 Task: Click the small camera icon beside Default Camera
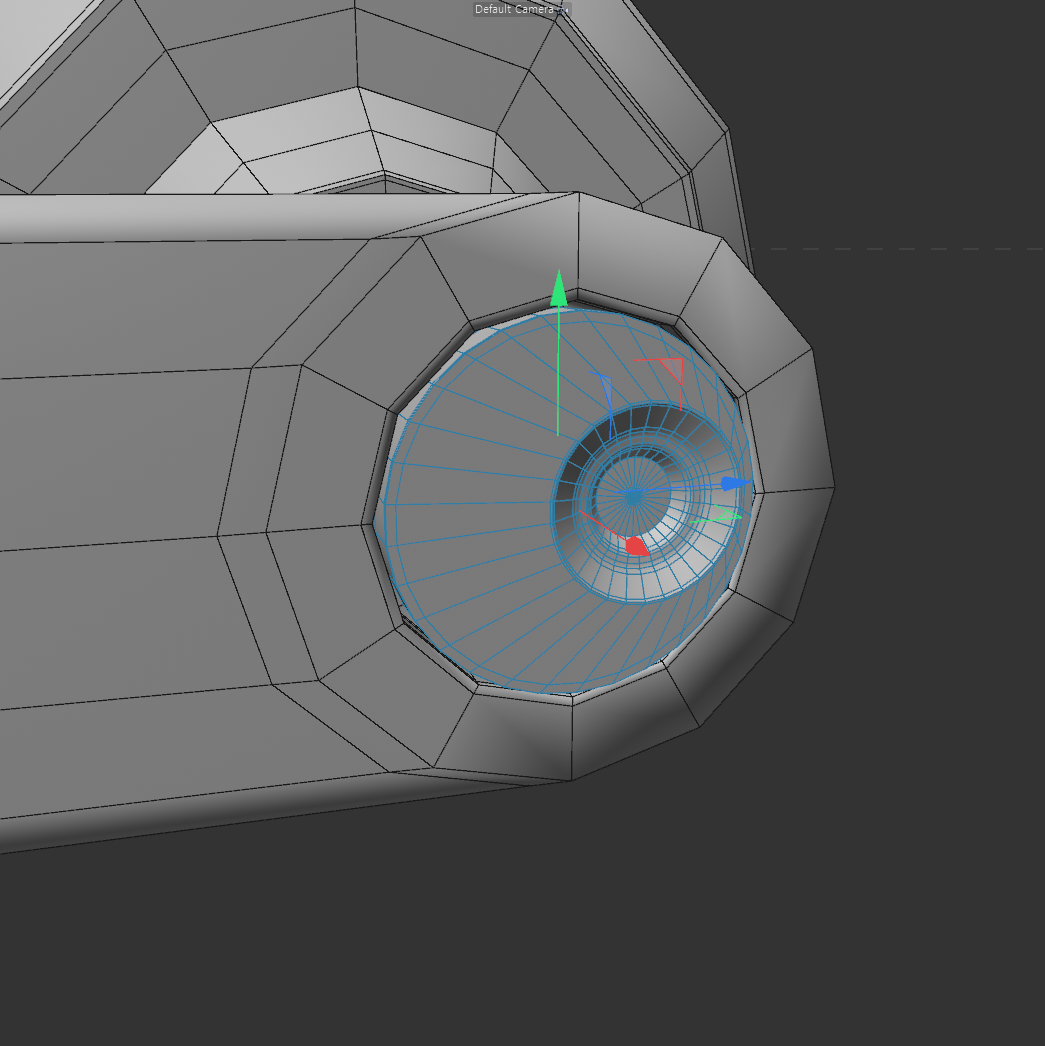click(x=563, y=9)
